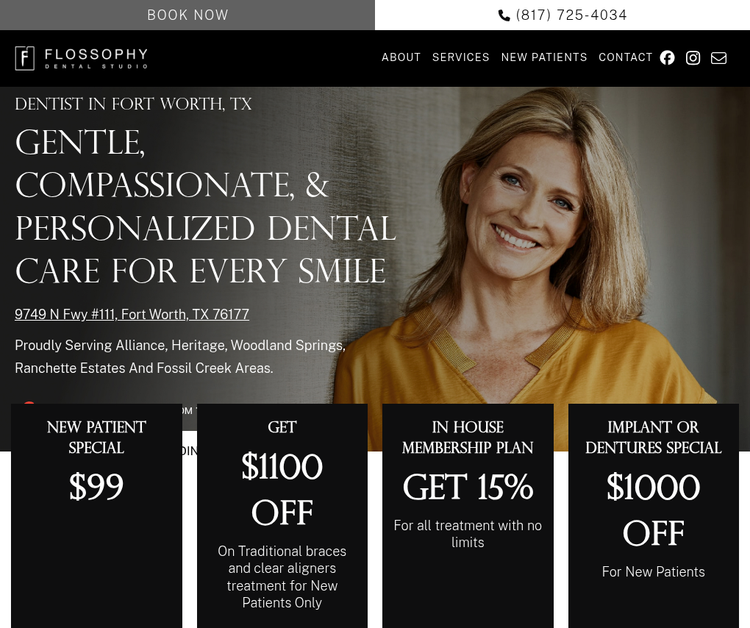Click Flossophy Dental Studio wordmark

(x=96, y=58)
